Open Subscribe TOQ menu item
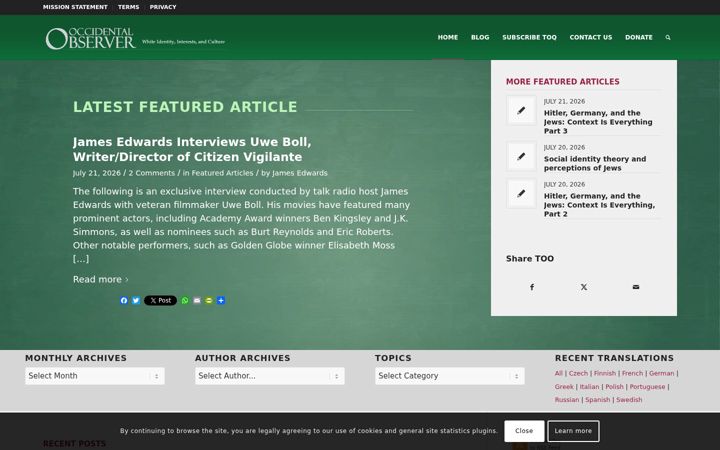720x450 pixels. point(529,38)
